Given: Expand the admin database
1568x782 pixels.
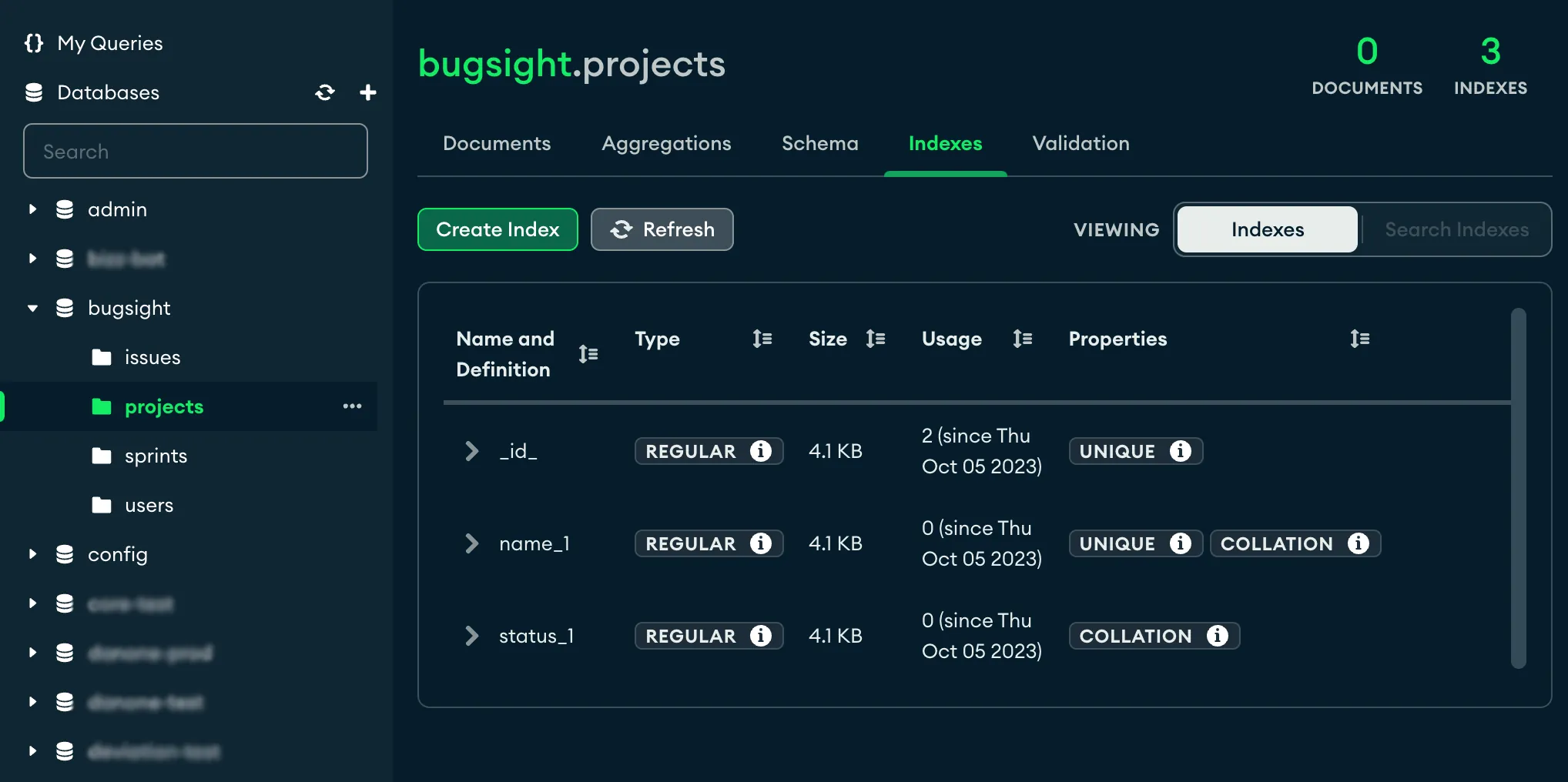Looking at the screenshot, I should tap(32, 209).
